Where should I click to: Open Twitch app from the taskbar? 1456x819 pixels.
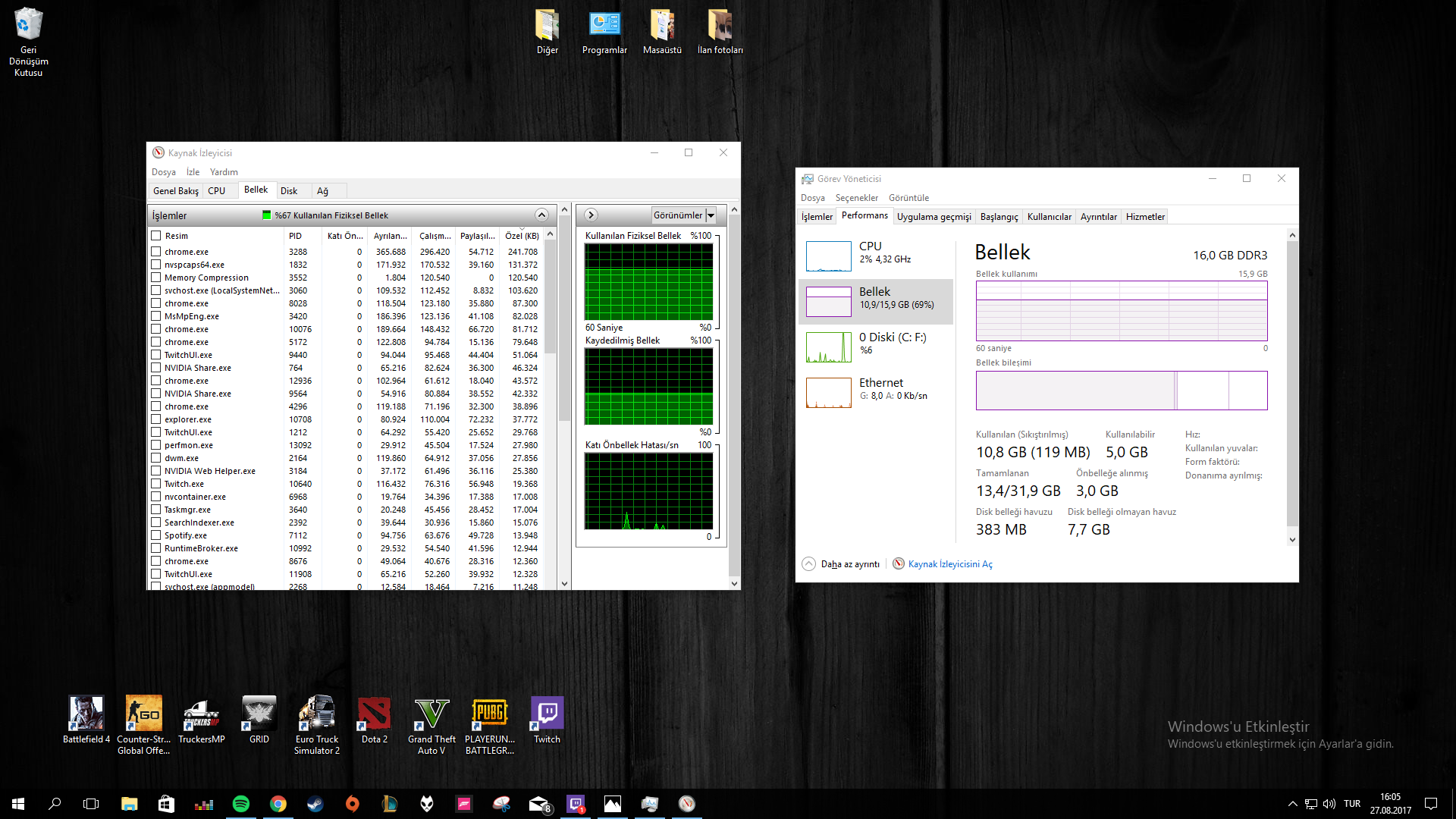click(x=576, y=804)
